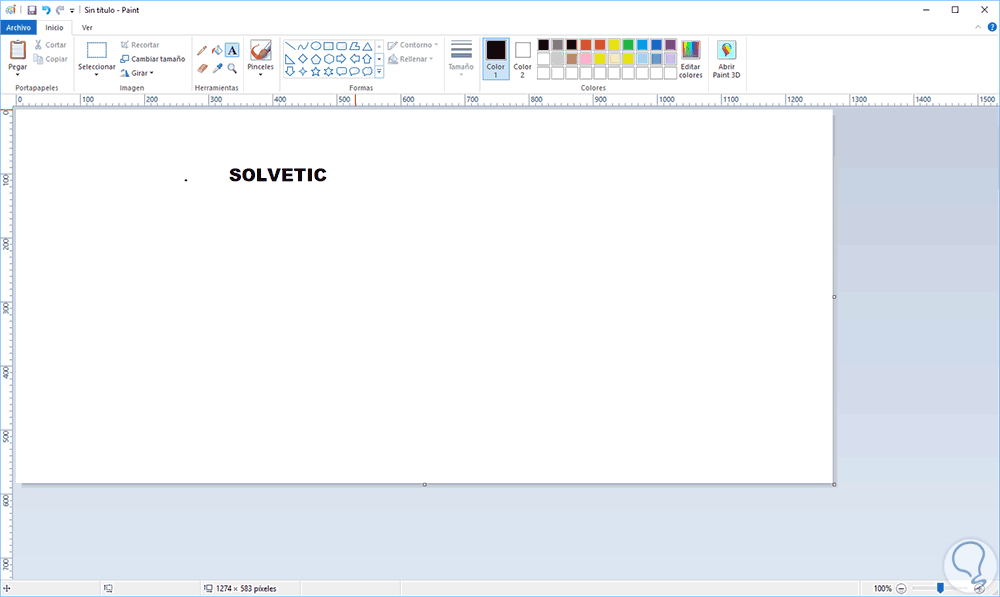Choose the Diamond shape
Image resolution: width=1000 pixels, height=597 pixels.
[x=302, y=59]
